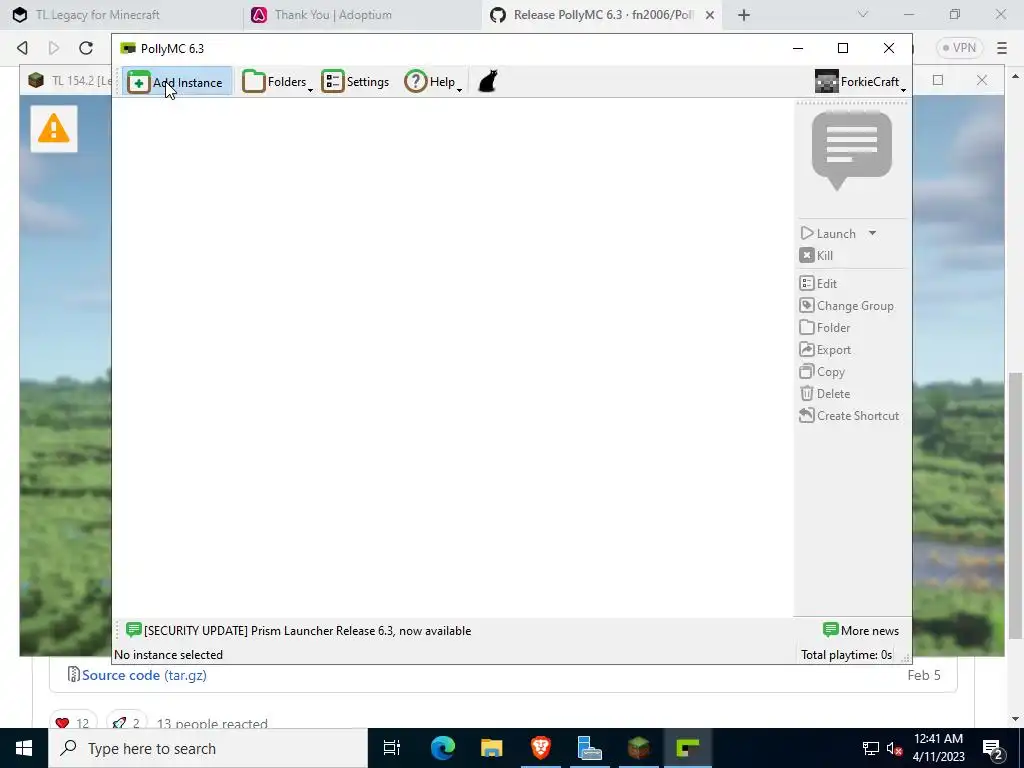Click the black cat icon
Screen dimensions: 1024x768
tap(488, 82)
